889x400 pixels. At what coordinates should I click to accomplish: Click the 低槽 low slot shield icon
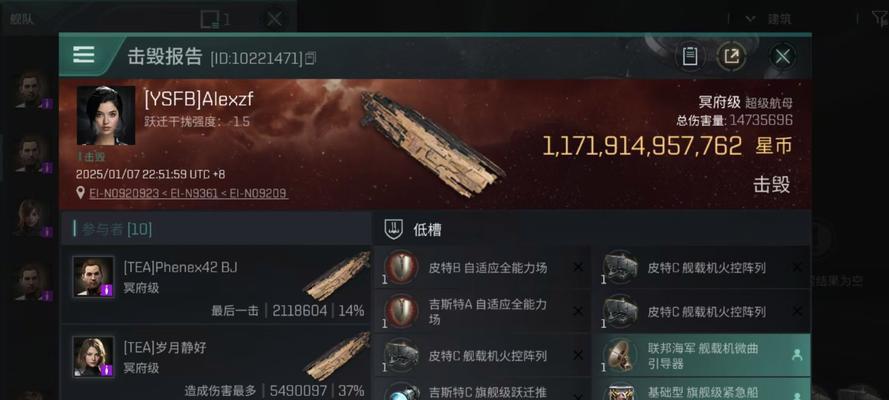pyautogui.click(x=393, y=229)
